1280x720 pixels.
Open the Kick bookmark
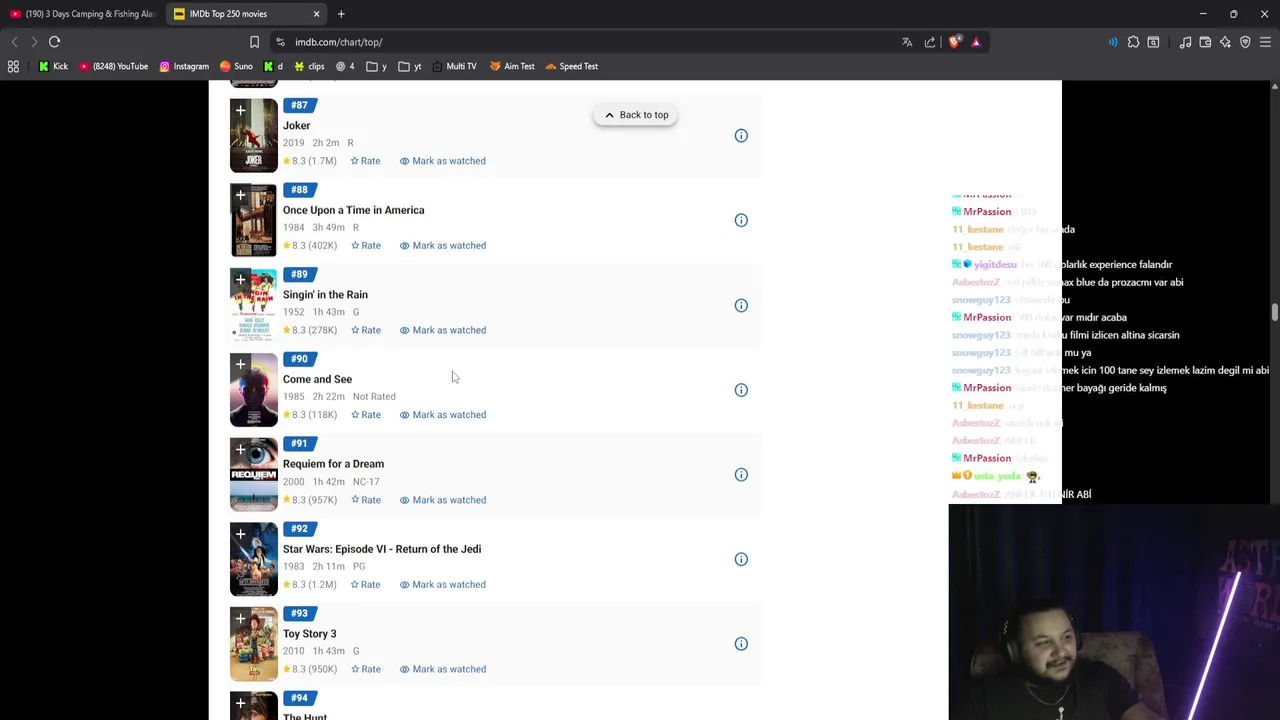pos(54,66)
